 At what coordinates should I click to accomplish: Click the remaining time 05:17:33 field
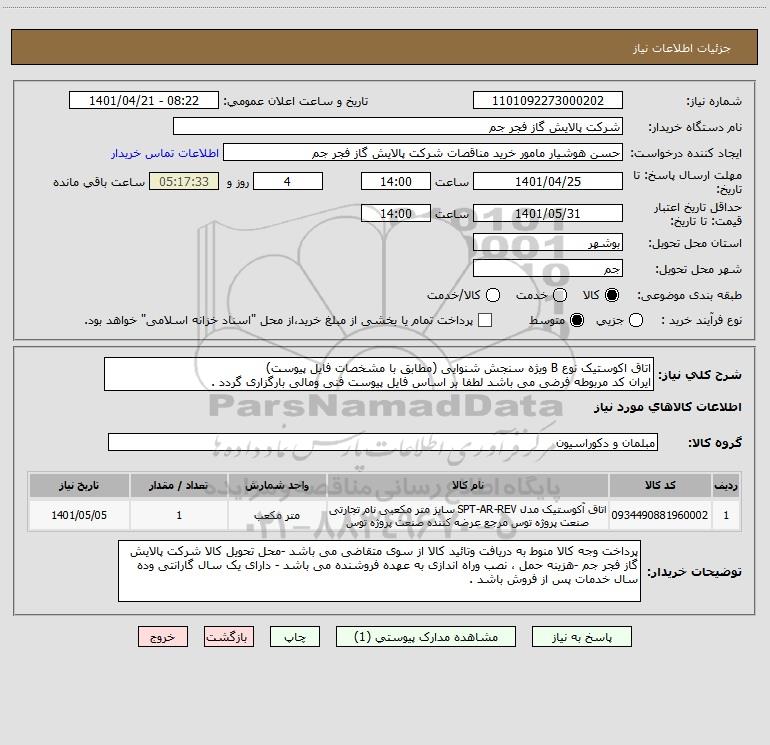pyautogui.click(x=184, y=182)
